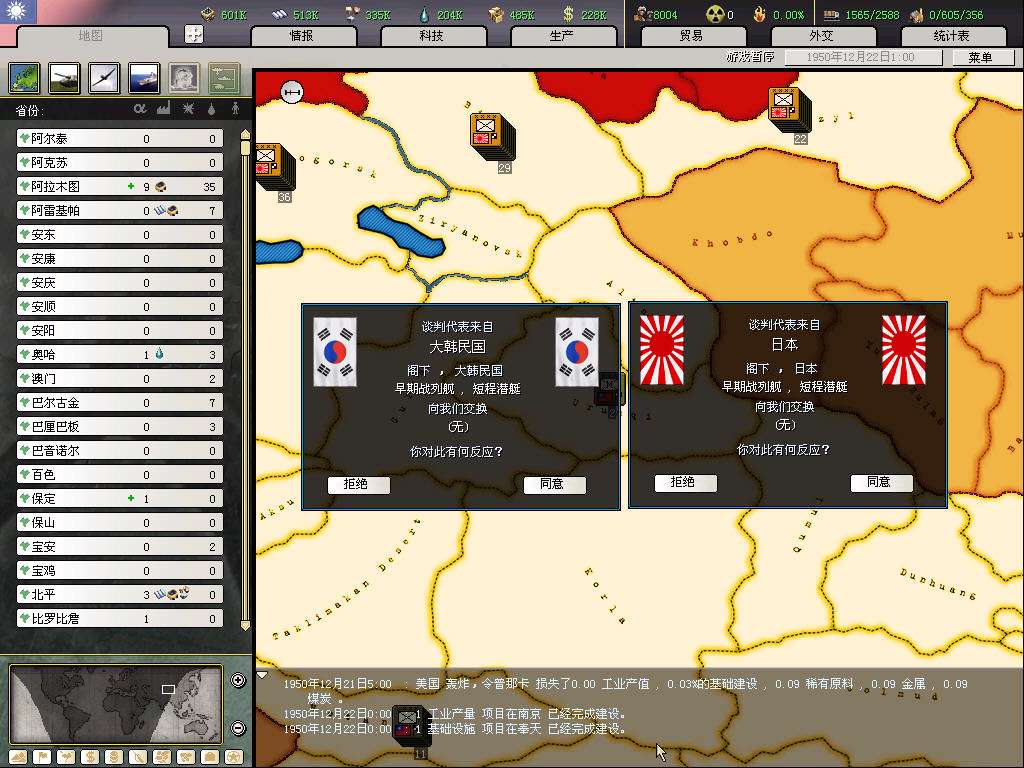Click the greyed nuclear explosion icon
1024x768 pixels.
[x=184, y=78]
